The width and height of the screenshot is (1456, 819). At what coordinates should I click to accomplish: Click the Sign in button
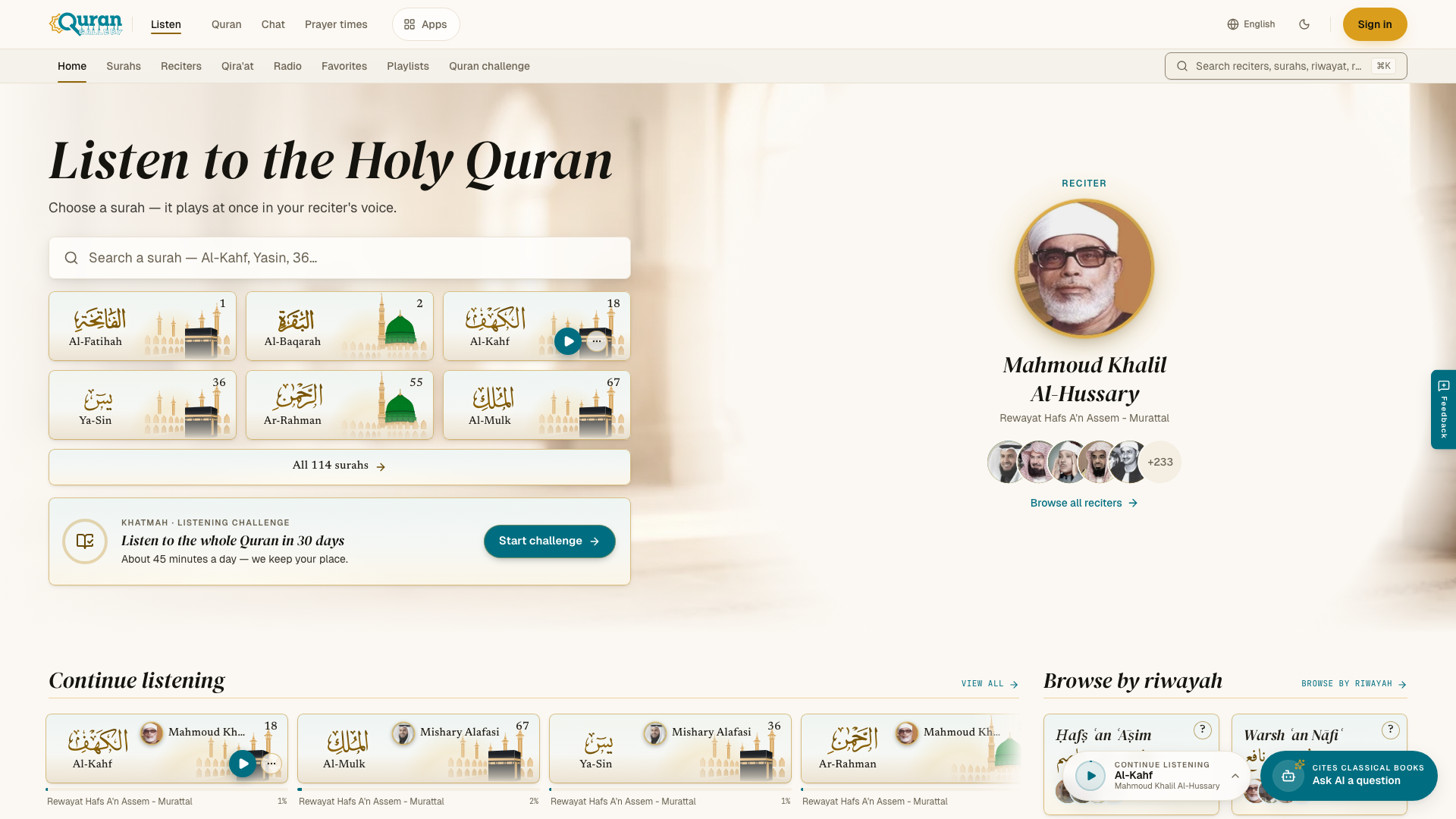point(1375,24)
